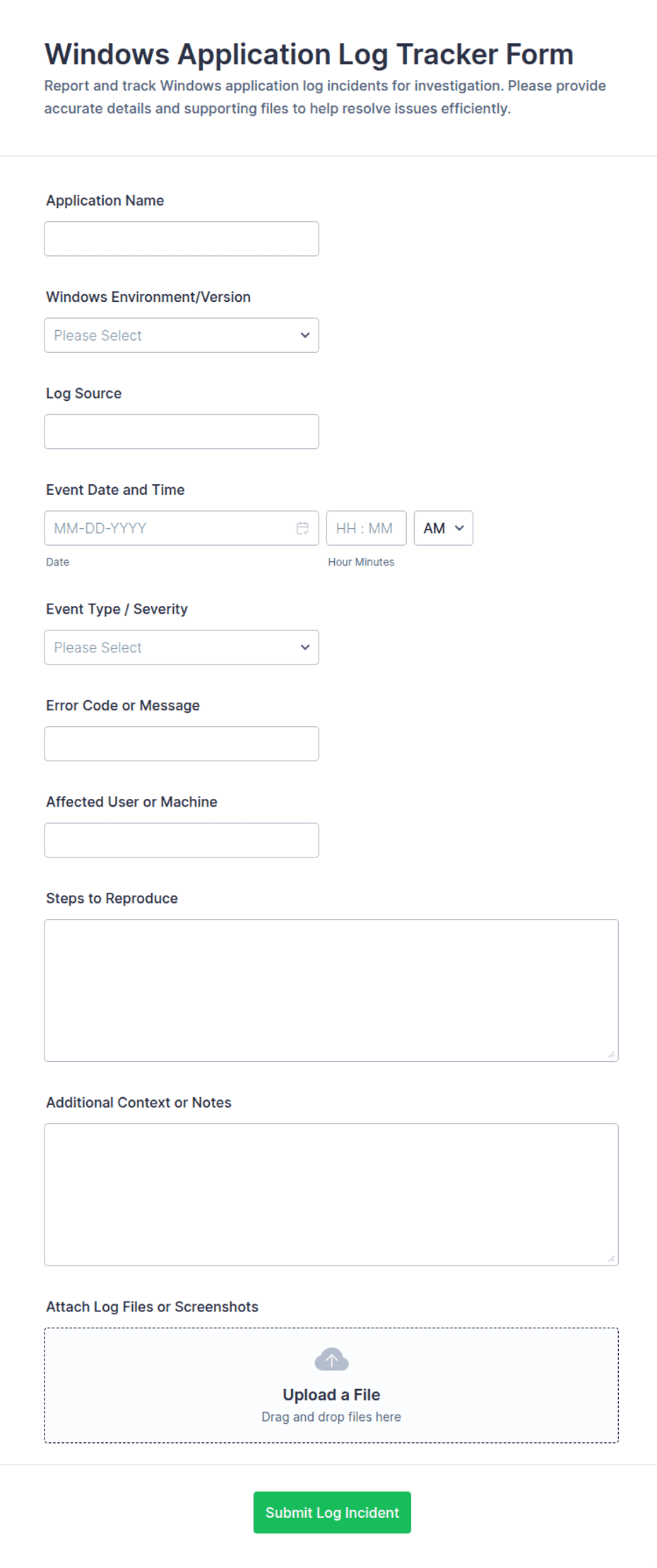
Task: Focus the Application Name field
Action: pos(182,239)
